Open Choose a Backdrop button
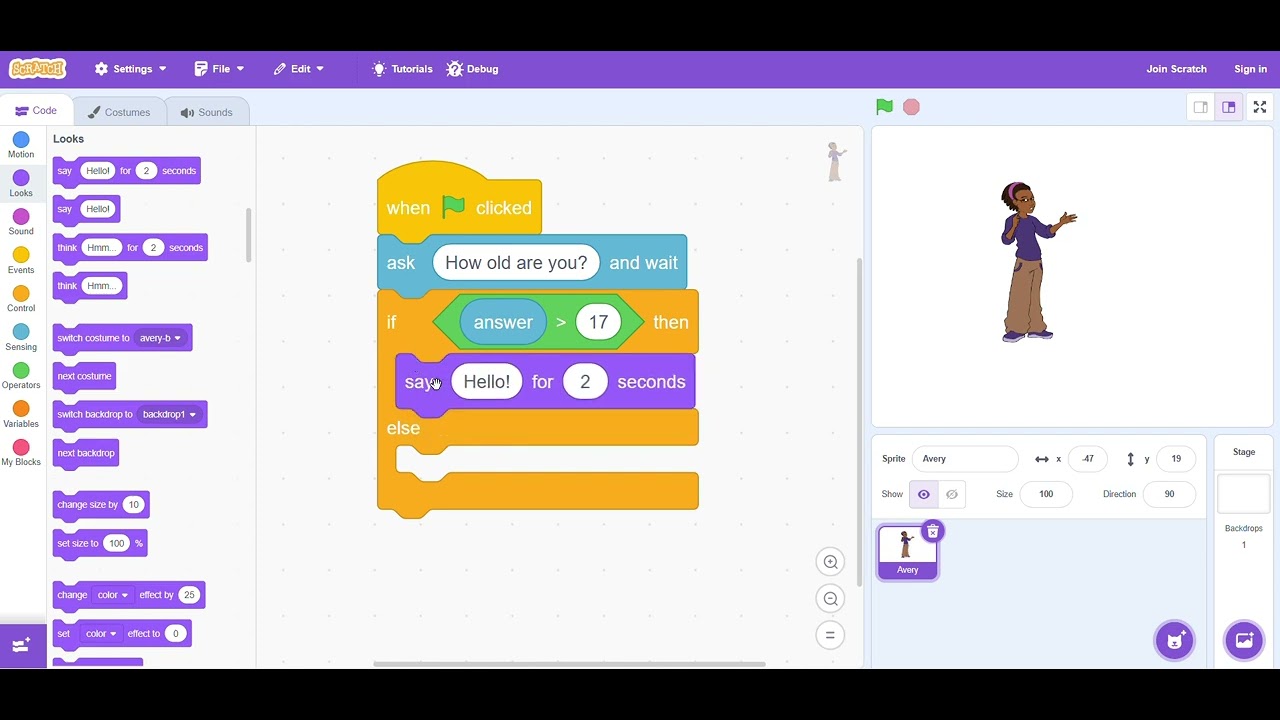 (1244, 640)
